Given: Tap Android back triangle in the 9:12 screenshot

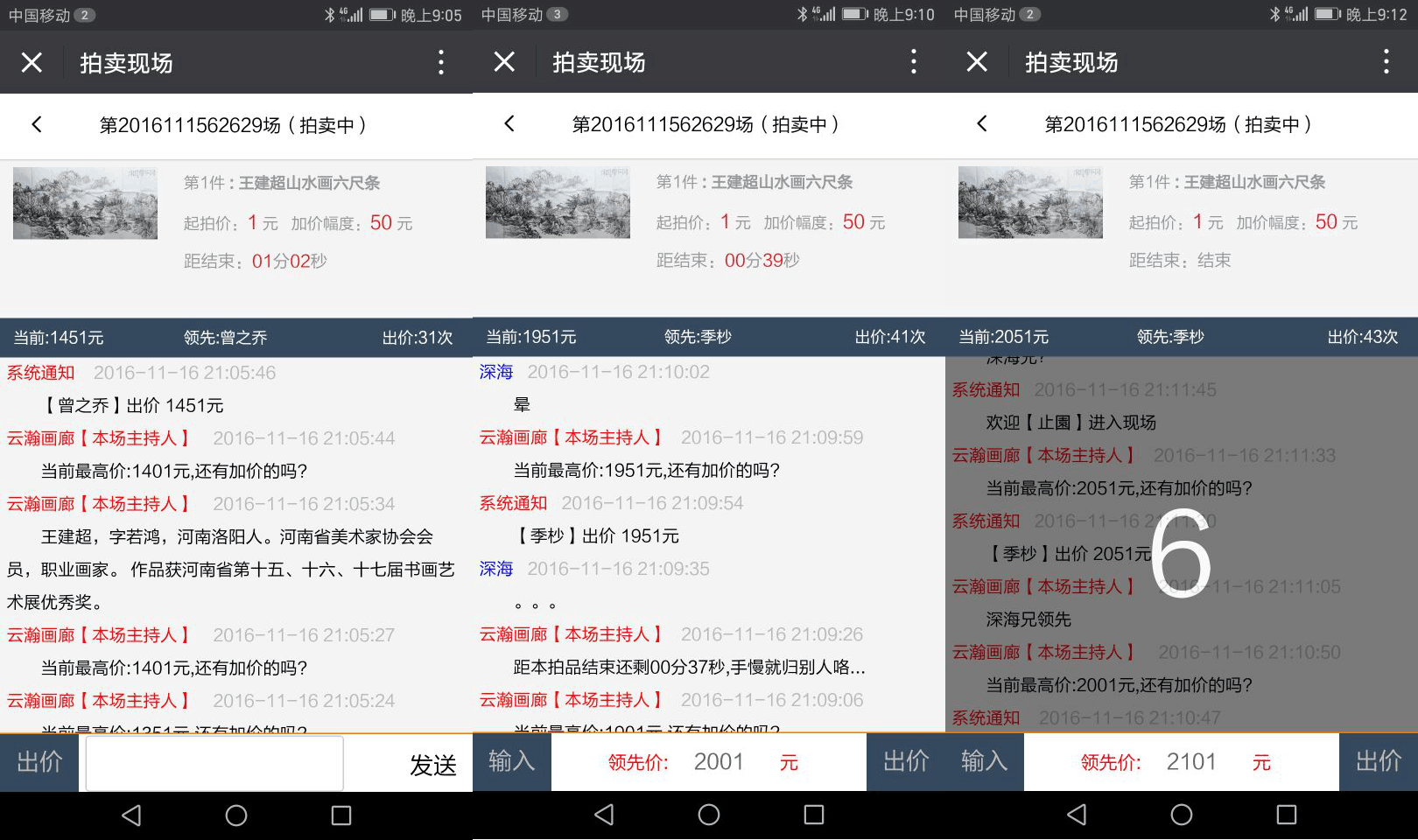Looking at the screenshot, I should pos(1077,815).
